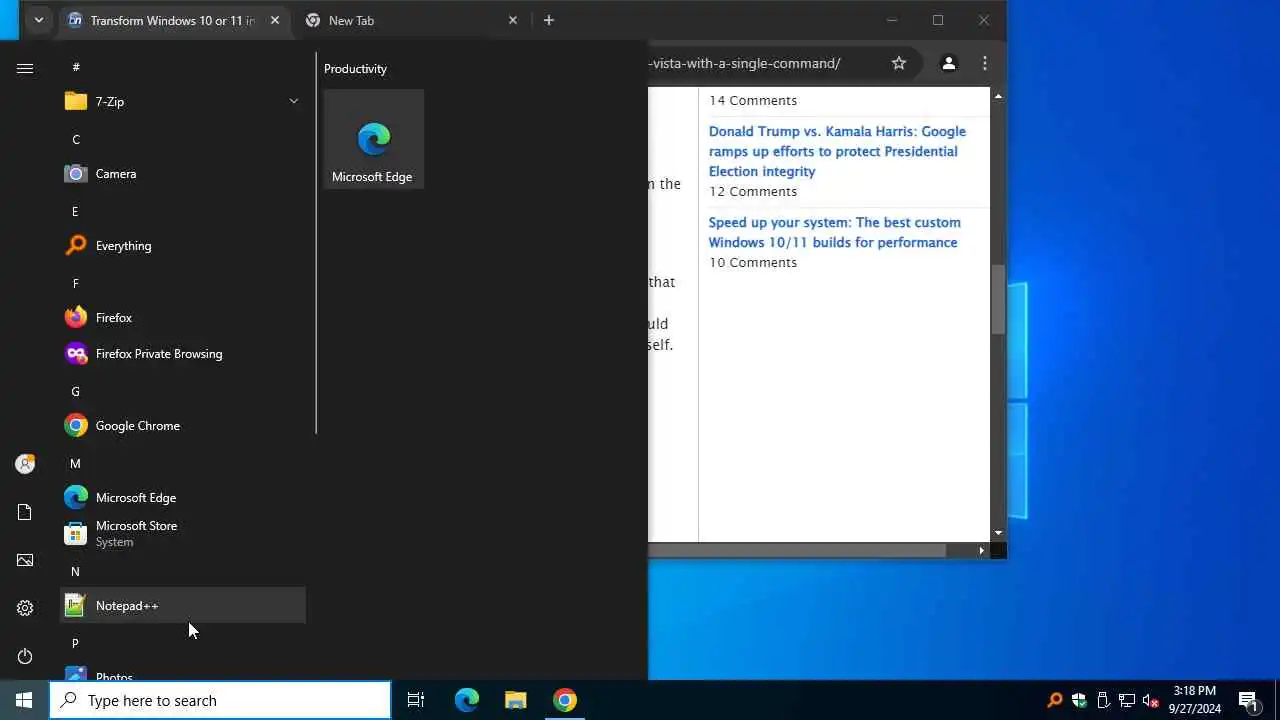Image resolution: width=1280 pixels, height=720 pixels.
Task: Bookmark this page with the star
Action: tap(899, 63)
